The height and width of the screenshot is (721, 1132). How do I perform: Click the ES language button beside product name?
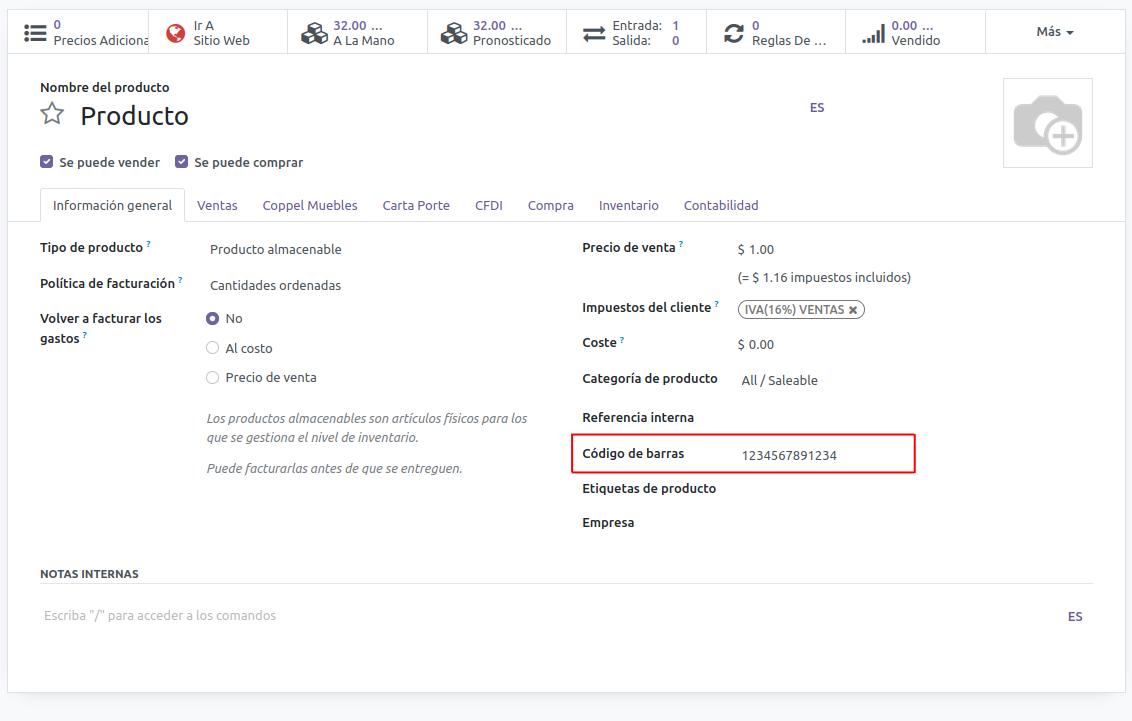(817, 107)
